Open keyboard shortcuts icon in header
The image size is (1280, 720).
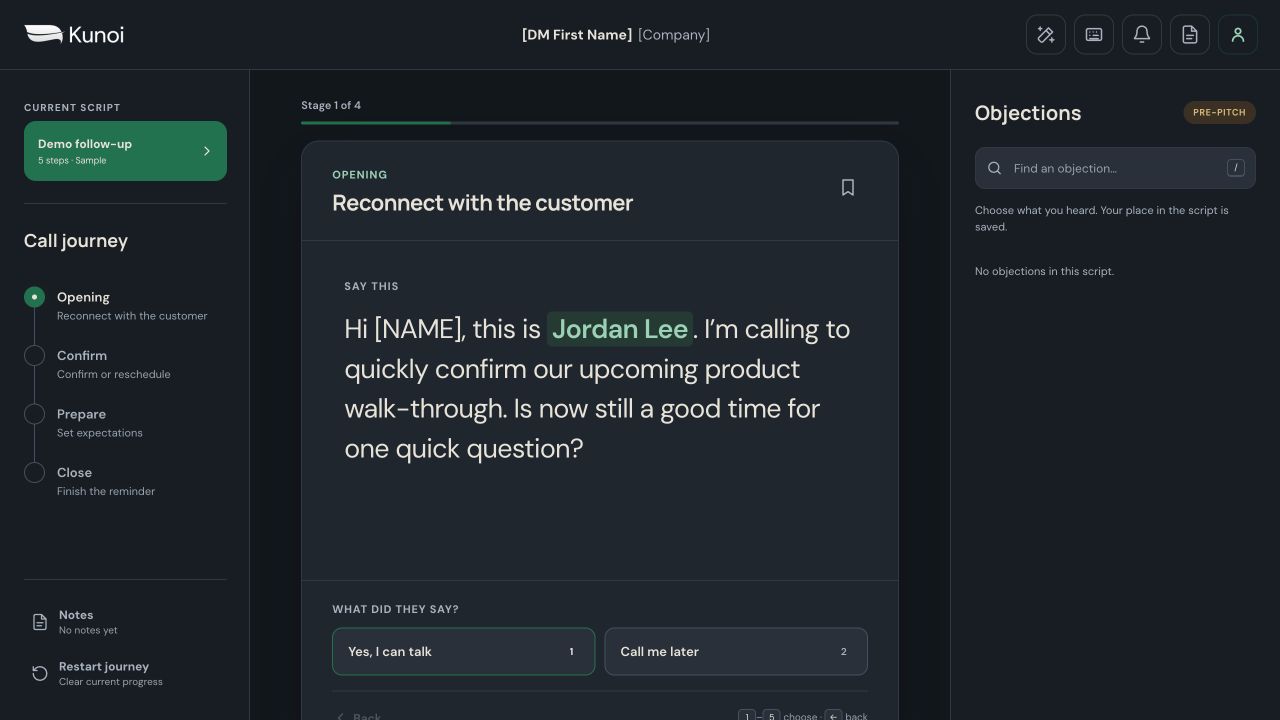tap(1094, 35)
